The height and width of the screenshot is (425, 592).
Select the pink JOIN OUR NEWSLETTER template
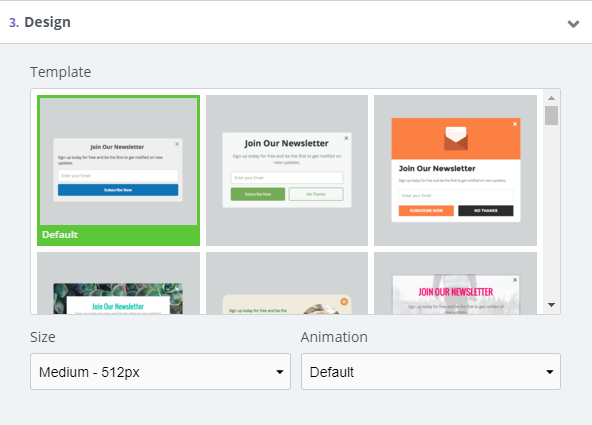point(455,283)
